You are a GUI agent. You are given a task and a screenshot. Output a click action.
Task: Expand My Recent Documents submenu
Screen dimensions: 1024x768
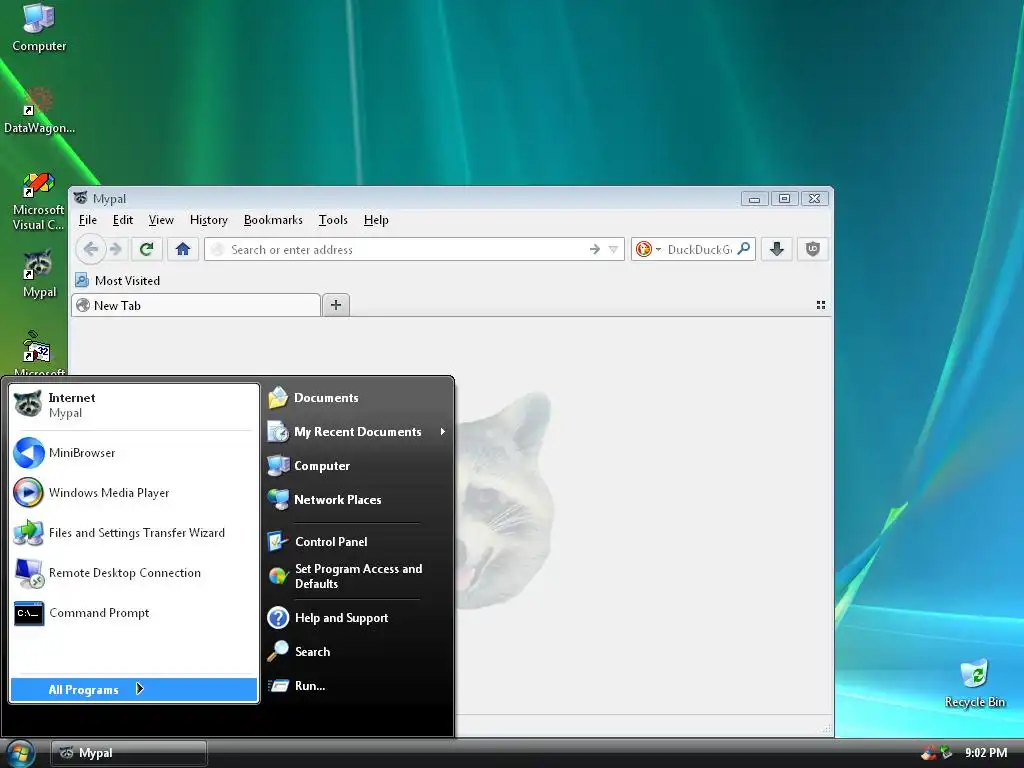pos(358,432)
